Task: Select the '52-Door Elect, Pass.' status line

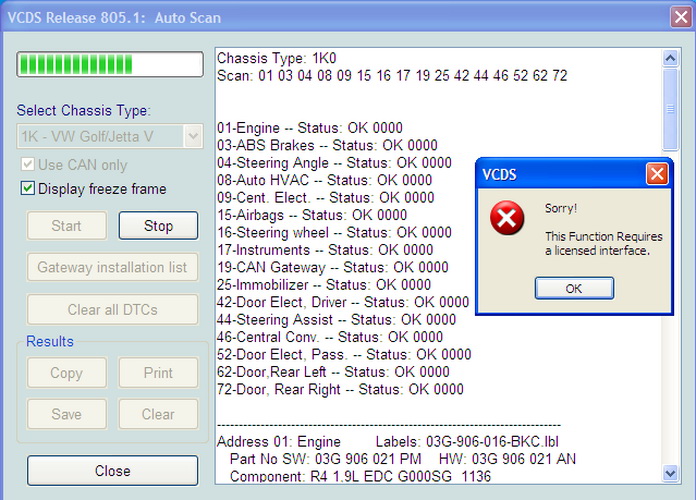Action: click(x=344, y=354)
